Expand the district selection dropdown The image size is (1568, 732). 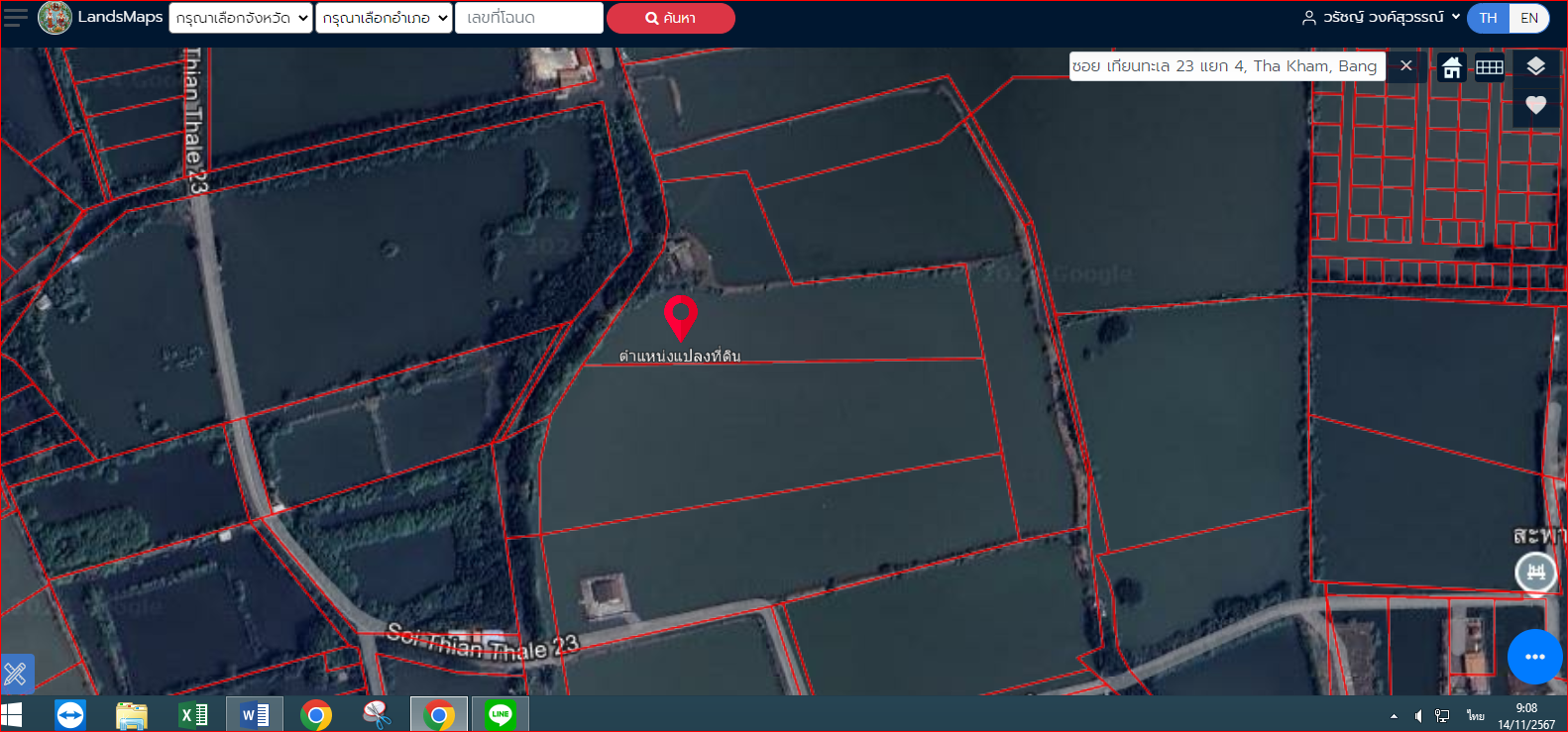click(x=384, y=18)
